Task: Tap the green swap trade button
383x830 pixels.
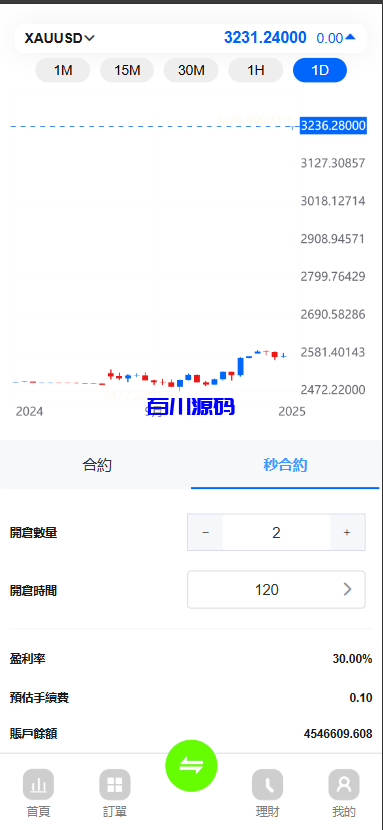Action: pos(192,766)
